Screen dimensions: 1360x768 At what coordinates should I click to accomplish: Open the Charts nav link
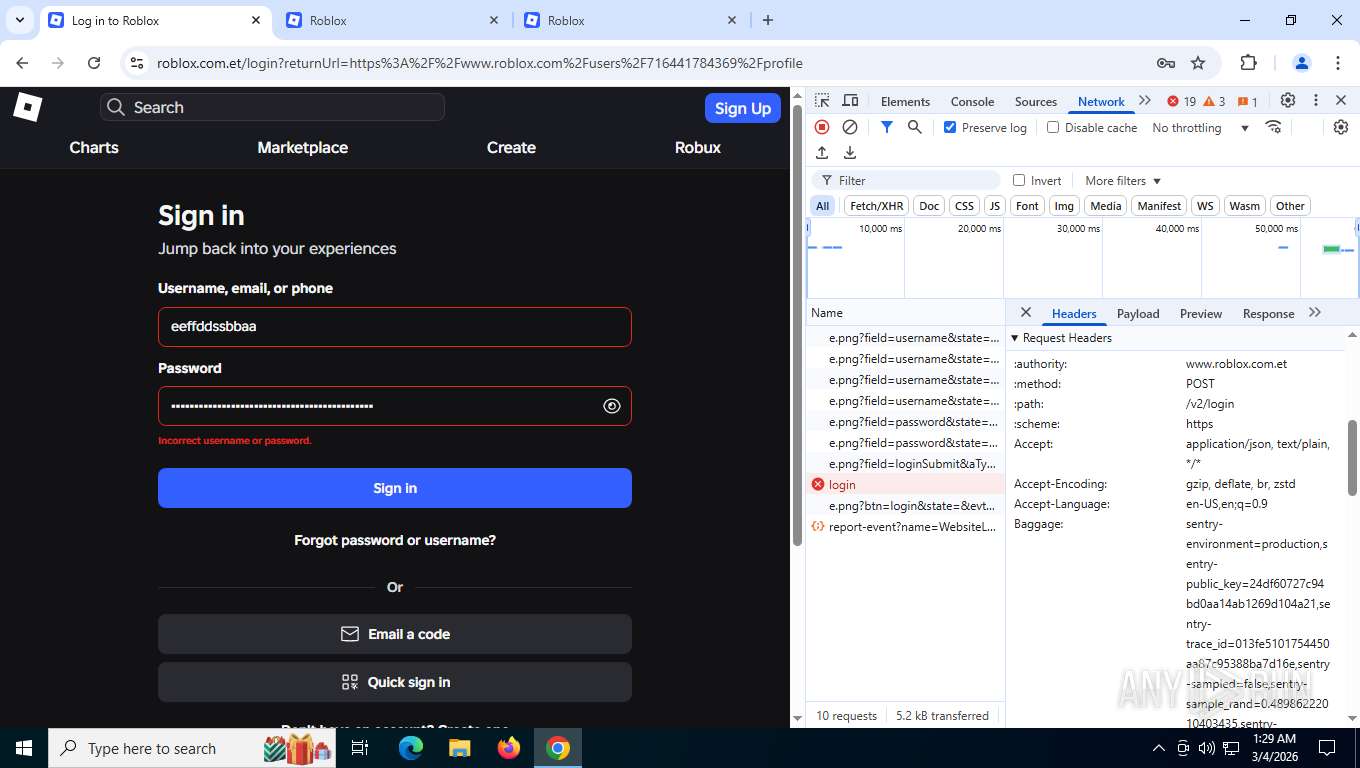coord(94,147)
